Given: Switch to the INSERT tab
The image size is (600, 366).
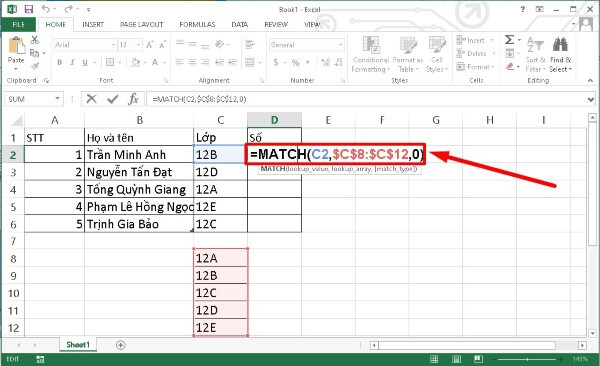Looking at the screenshot, I should click(x=93, y=25).
